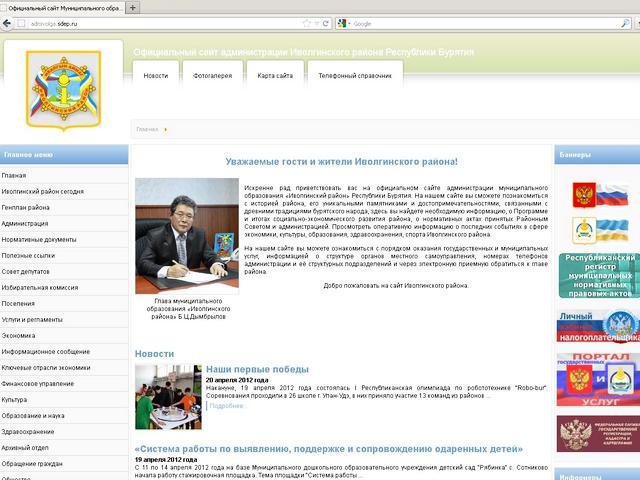Open Обращение граждан menu item

(64, 464)
